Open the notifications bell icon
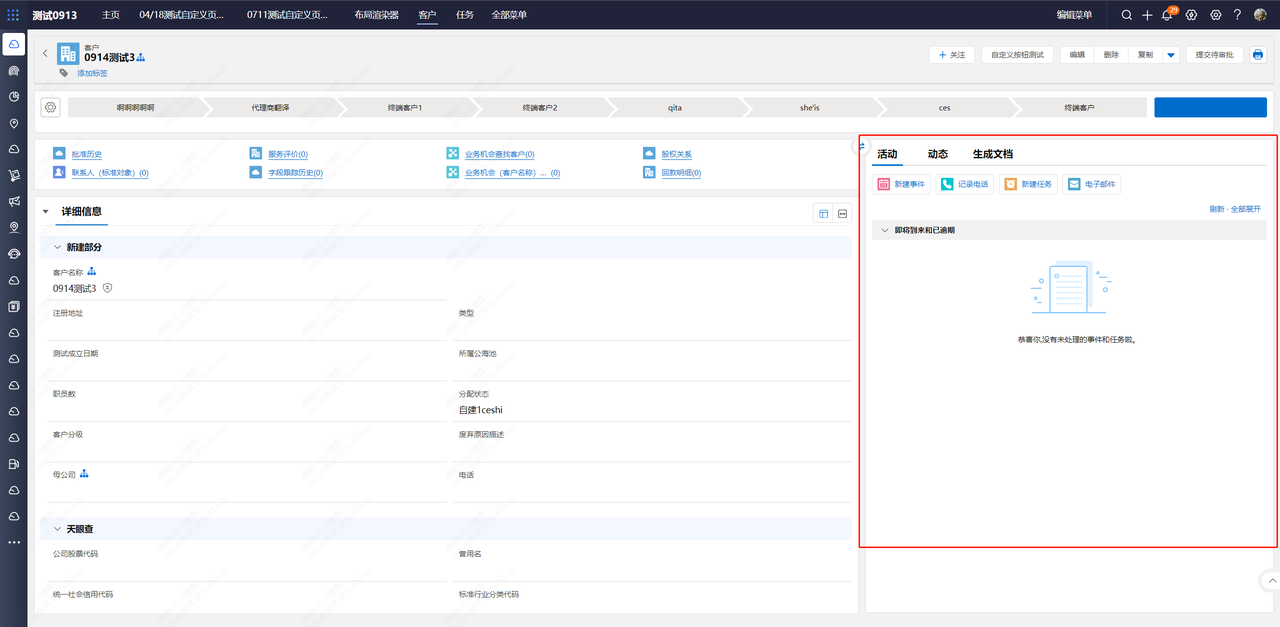The image size is (1280, 627). click(1167, 15)
